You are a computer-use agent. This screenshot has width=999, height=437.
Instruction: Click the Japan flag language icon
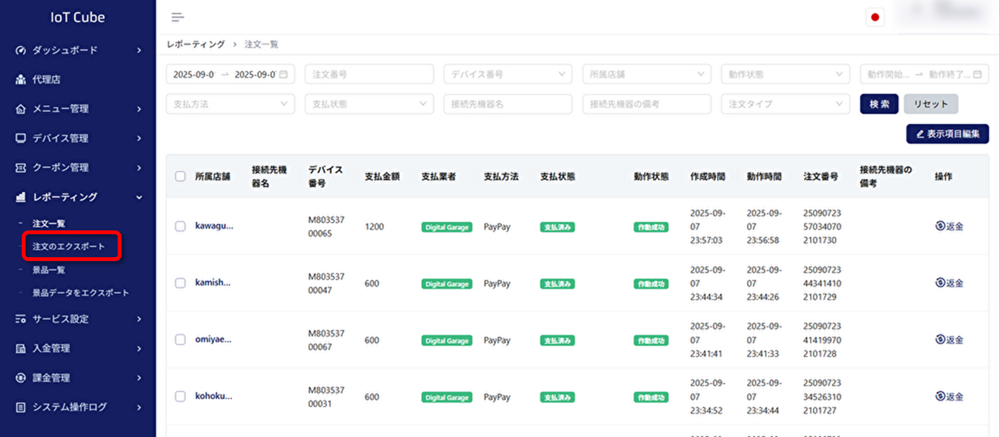point(876,18)
